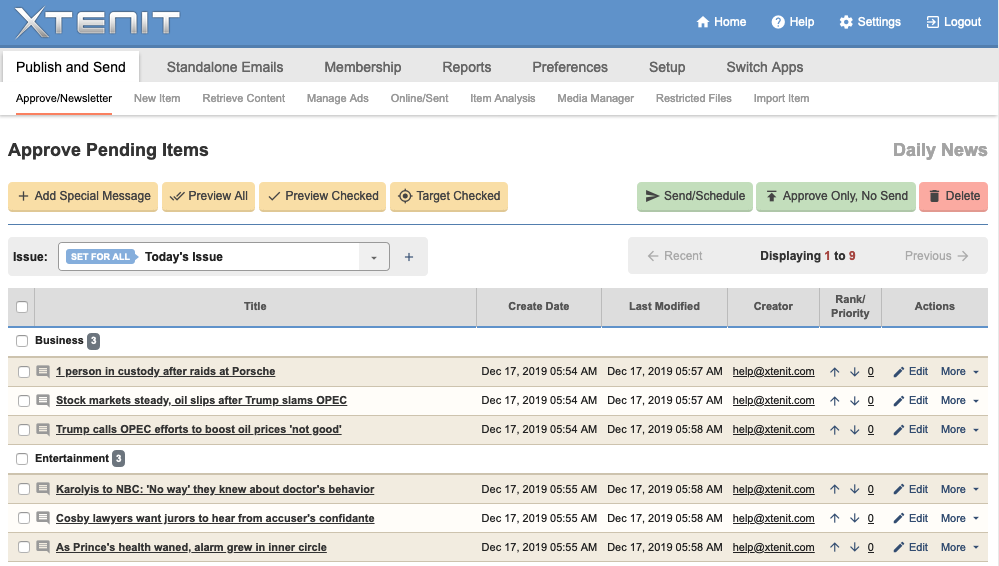Check the Porsche raids item checkbox

(x=24, y=372)
